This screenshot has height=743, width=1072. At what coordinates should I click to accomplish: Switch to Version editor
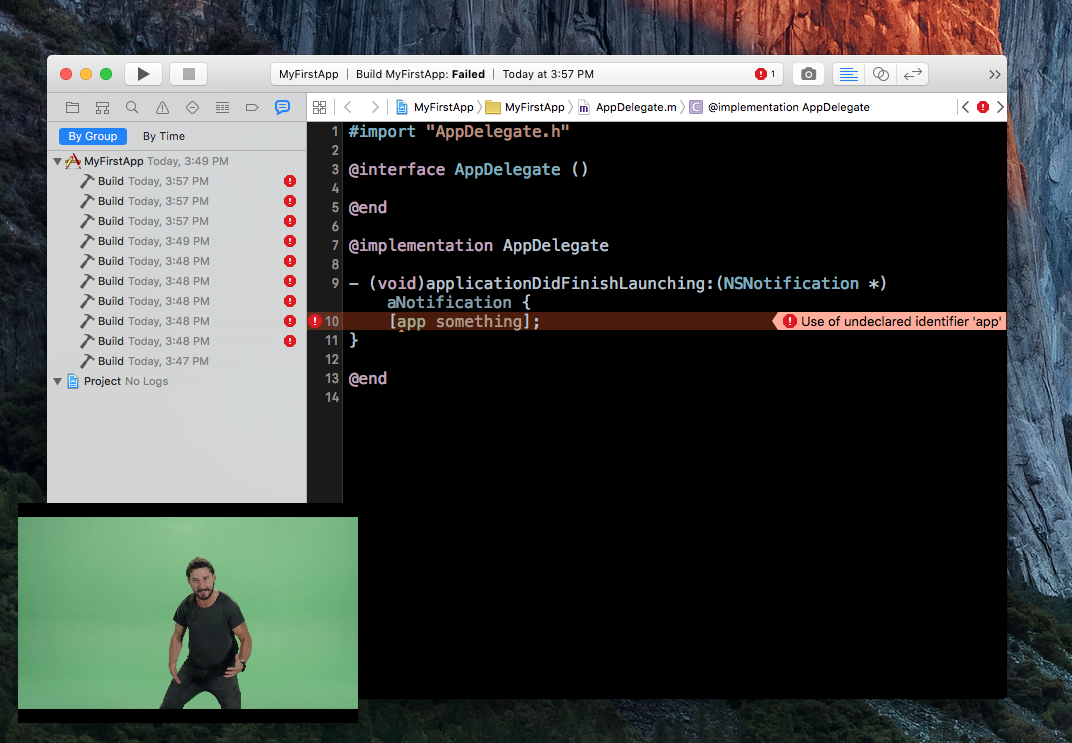913,74
